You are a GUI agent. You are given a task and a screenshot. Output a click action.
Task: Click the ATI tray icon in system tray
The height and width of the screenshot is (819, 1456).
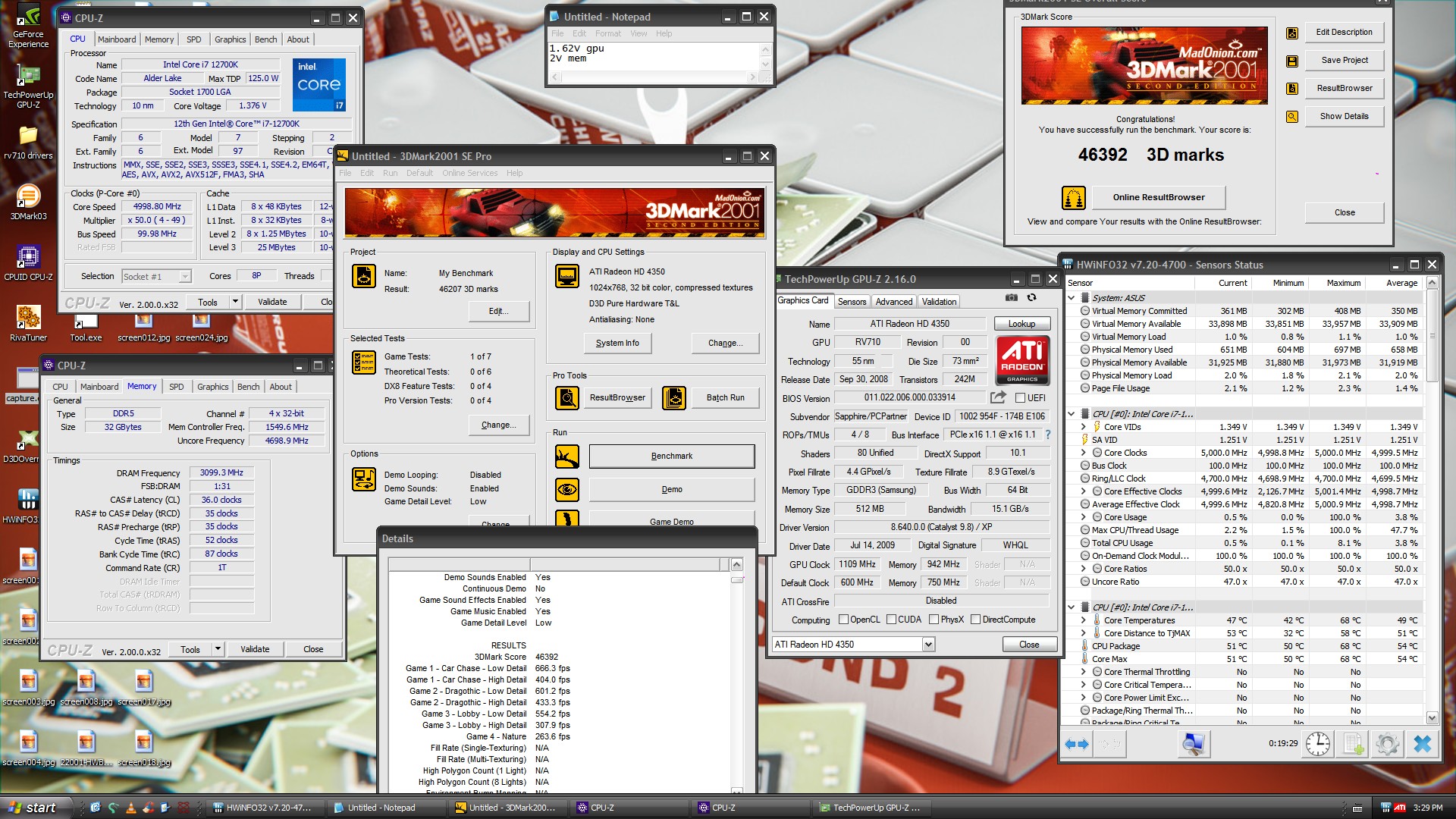tap(1400, 808)
